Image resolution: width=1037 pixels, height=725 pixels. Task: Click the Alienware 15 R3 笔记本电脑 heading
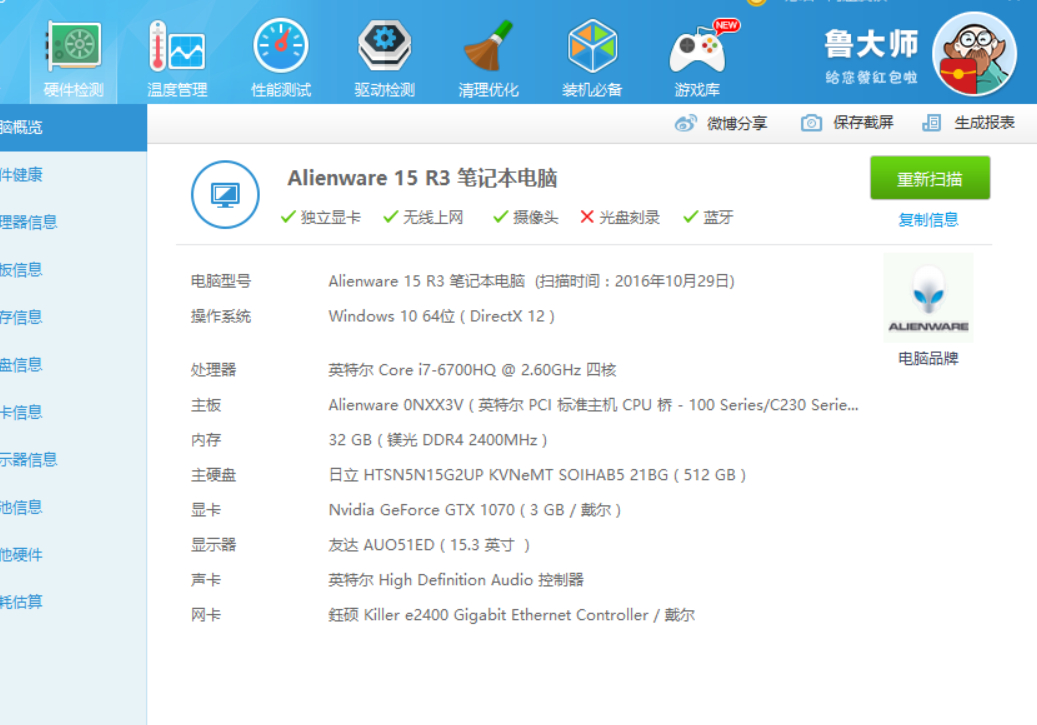[x=423, y=178]
